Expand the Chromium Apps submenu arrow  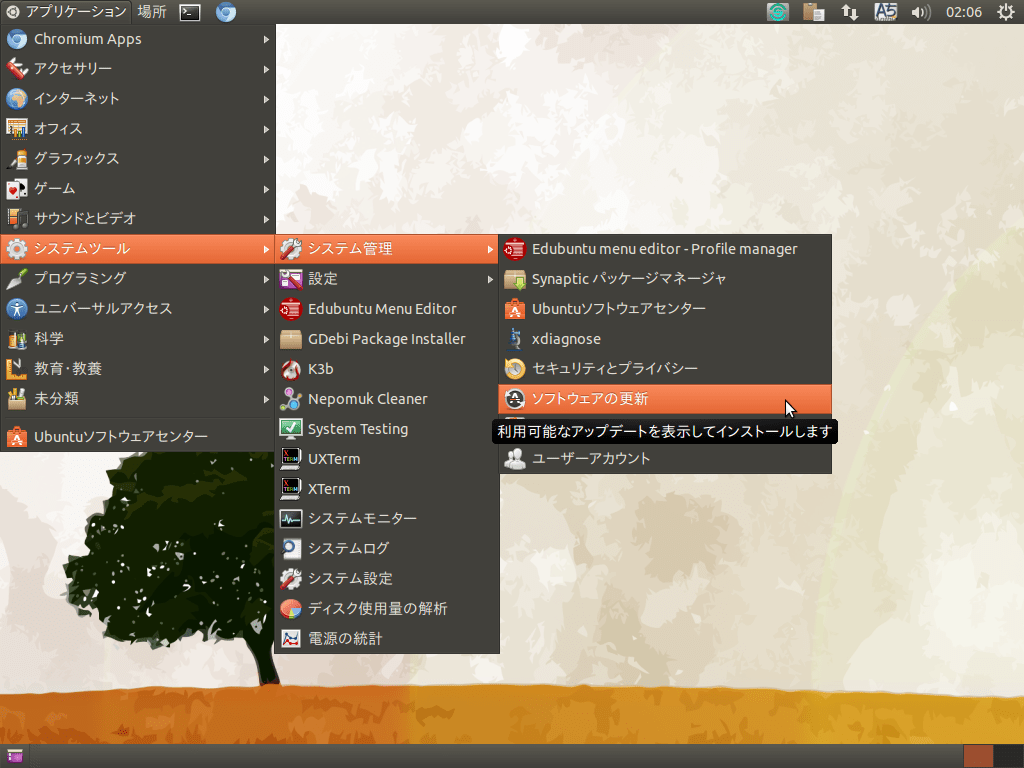tap(266, 39)
